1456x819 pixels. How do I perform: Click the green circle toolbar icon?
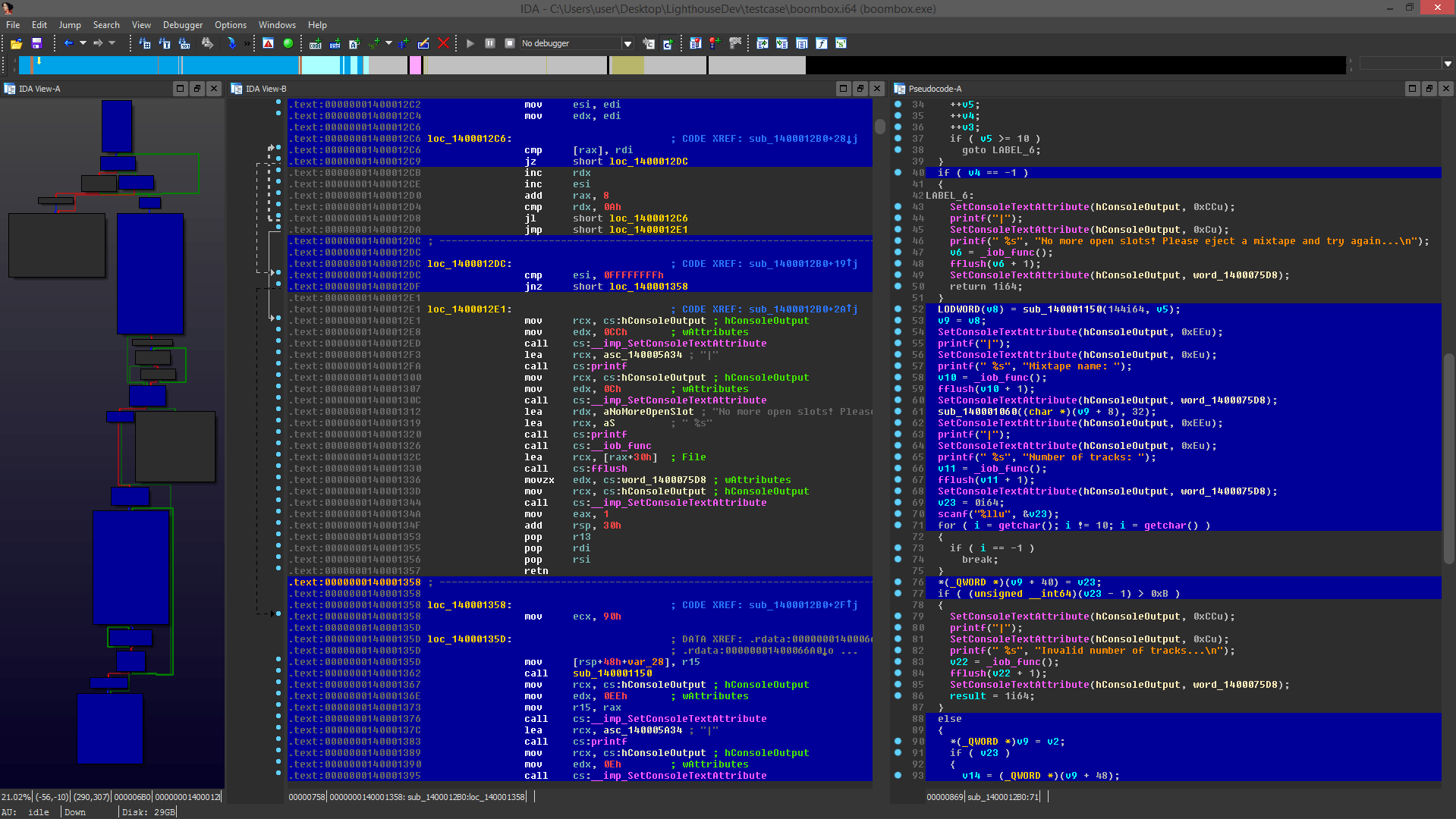(288, 44)
